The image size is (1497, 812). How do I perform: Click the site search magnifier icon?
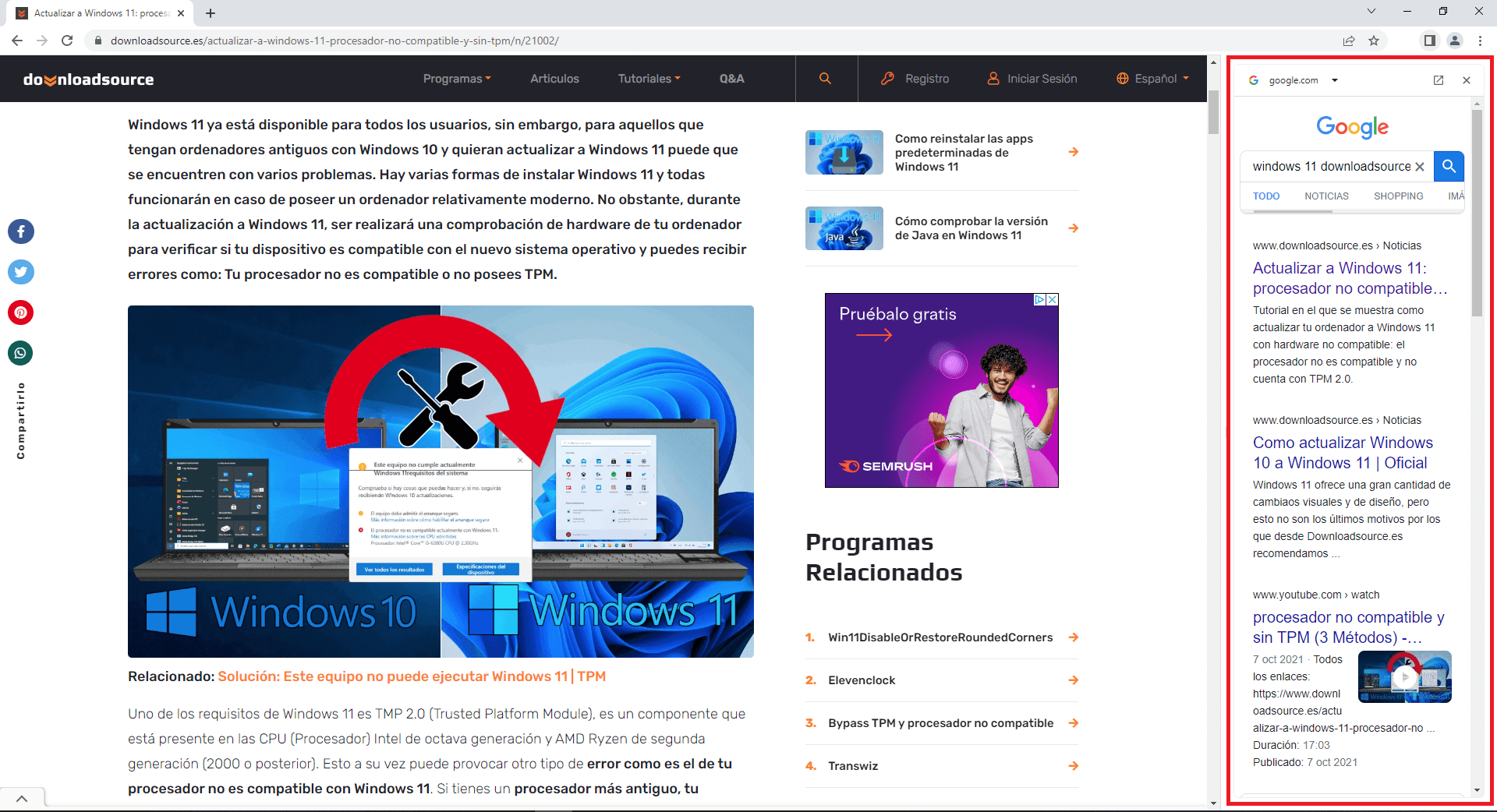826,79
